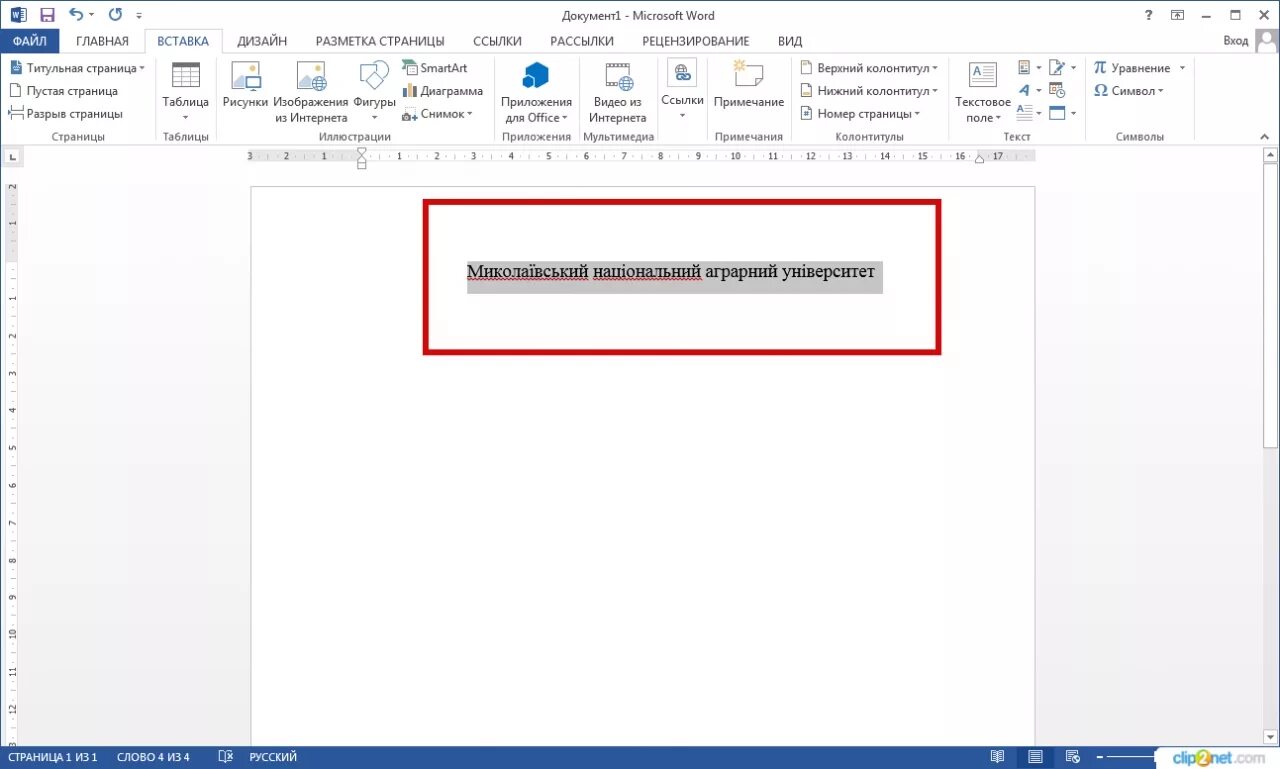Viewport: 1280px width, 769px height.
Task: Switch to the РАЗМЕТКА СТРАНИЦЫ tab
Action: [x=380, y=41]
